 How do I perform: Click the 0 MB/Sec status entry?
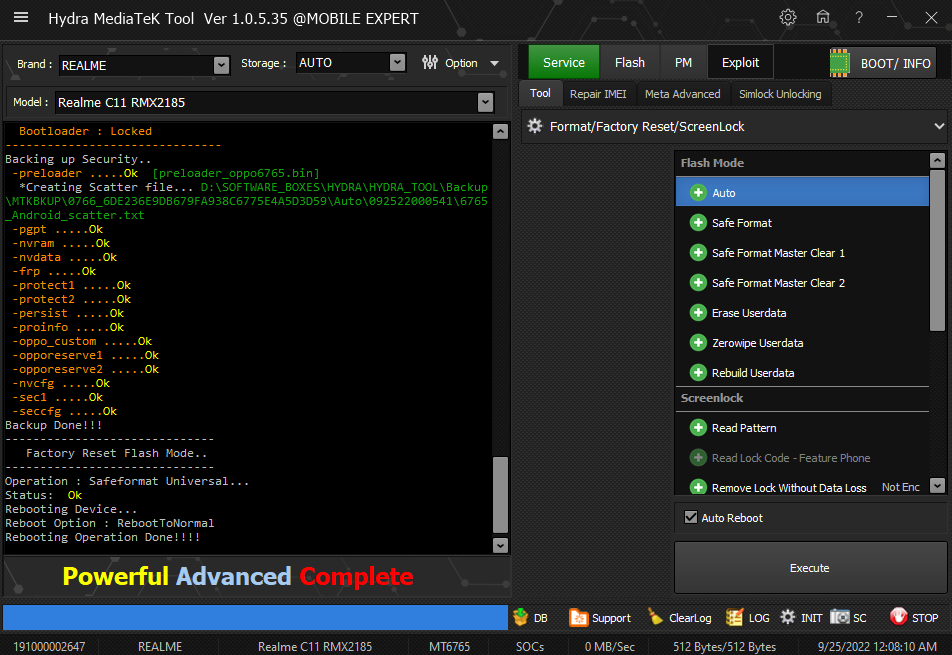click(610, 647)
